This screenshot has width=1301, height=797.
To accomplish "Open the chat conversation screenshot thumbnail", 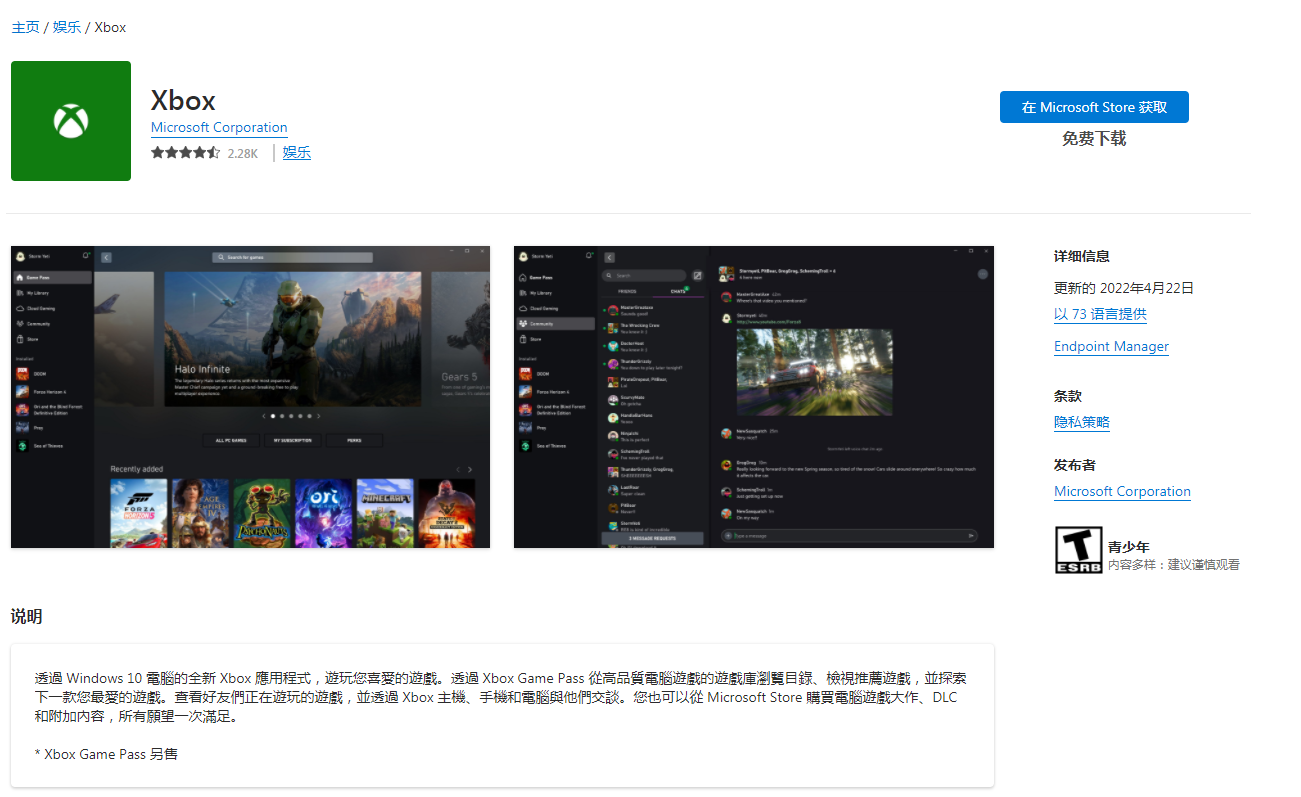I will [754, 397].
